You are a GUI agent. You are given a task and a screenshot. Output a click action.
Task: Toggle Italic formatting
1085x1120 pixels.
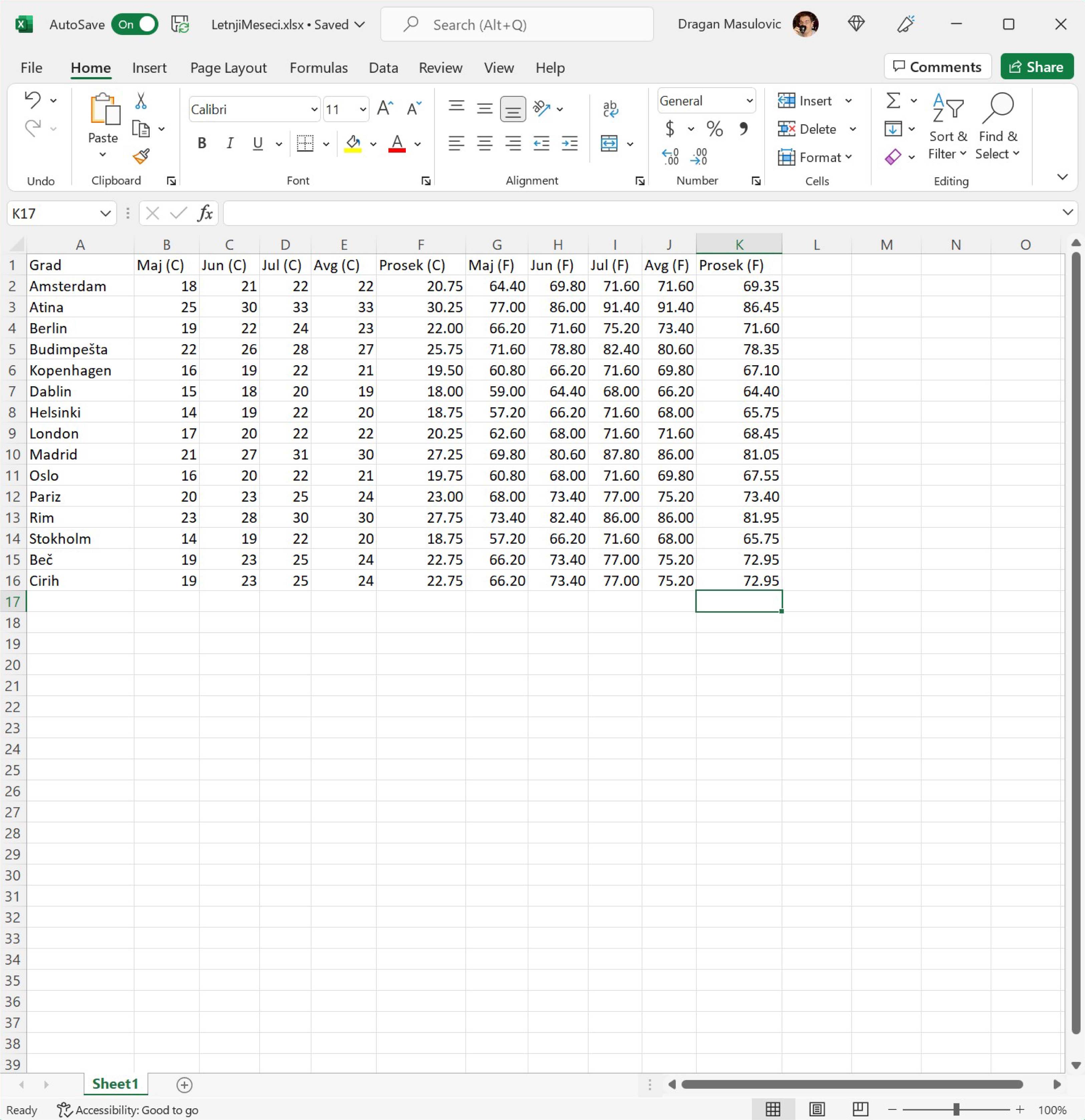point(230,144)
